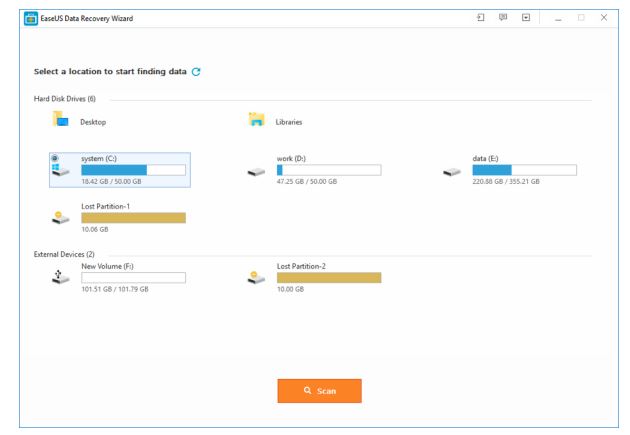Click the 'New Volume (F:)' label

coord(107,266)
